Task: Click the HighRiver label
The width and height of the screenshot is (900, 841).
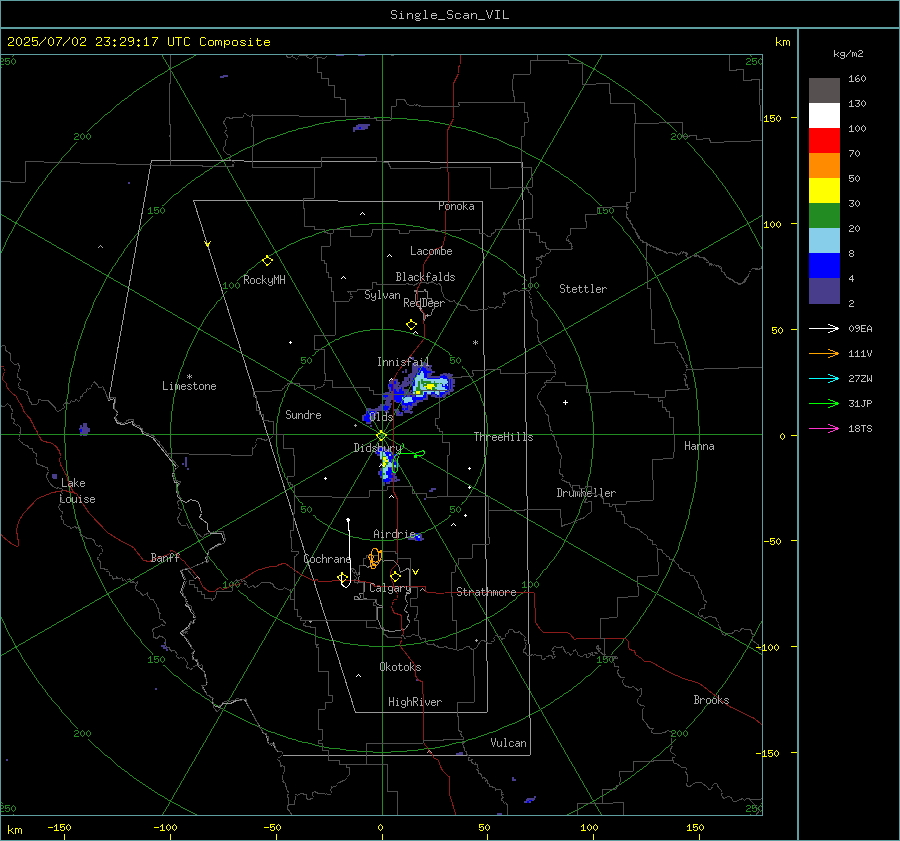Action: tap(415, 703)
